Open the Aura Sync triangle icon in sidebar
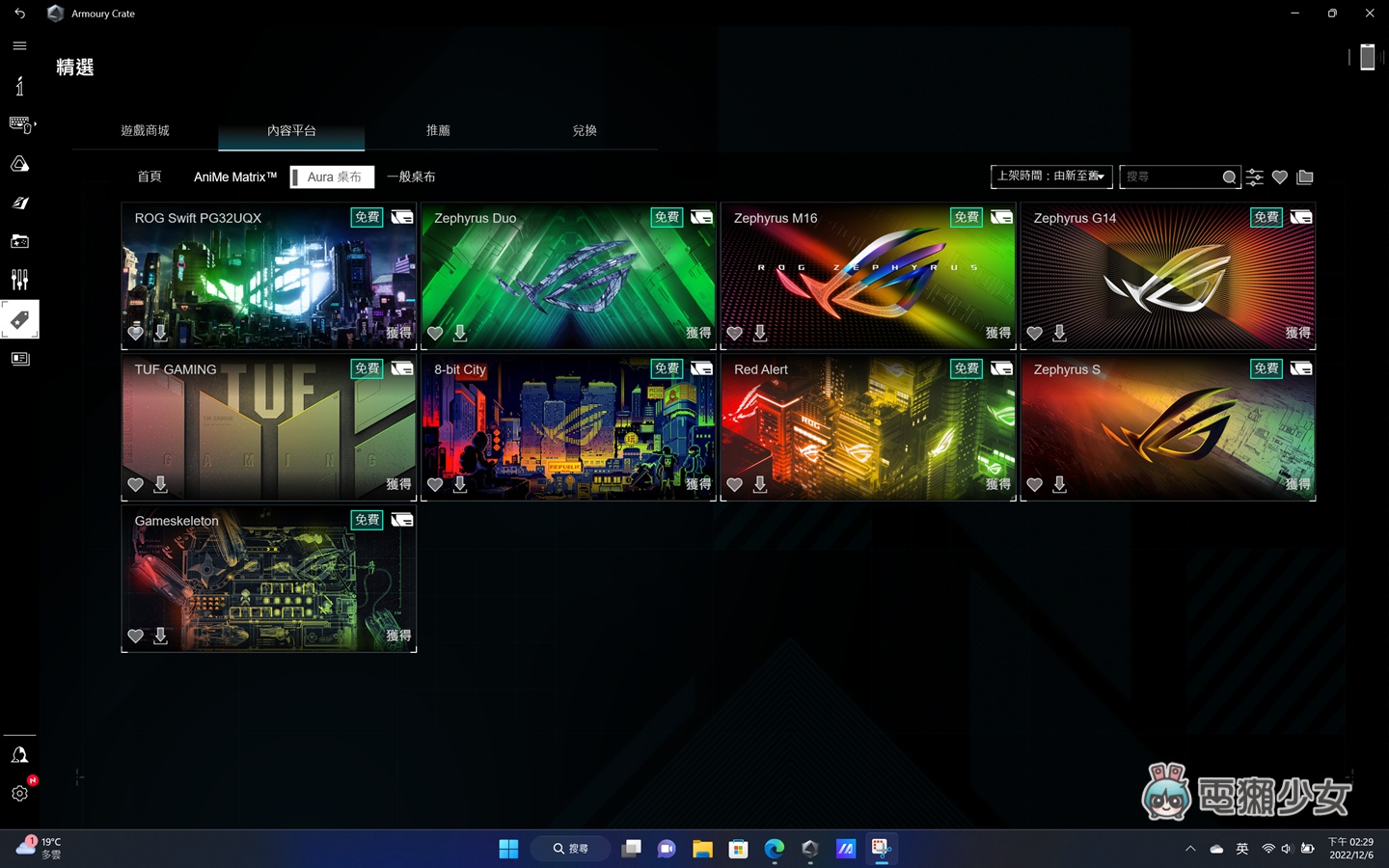The height and width of the screenshot is (868, 1389). click(x=19, y=164)
